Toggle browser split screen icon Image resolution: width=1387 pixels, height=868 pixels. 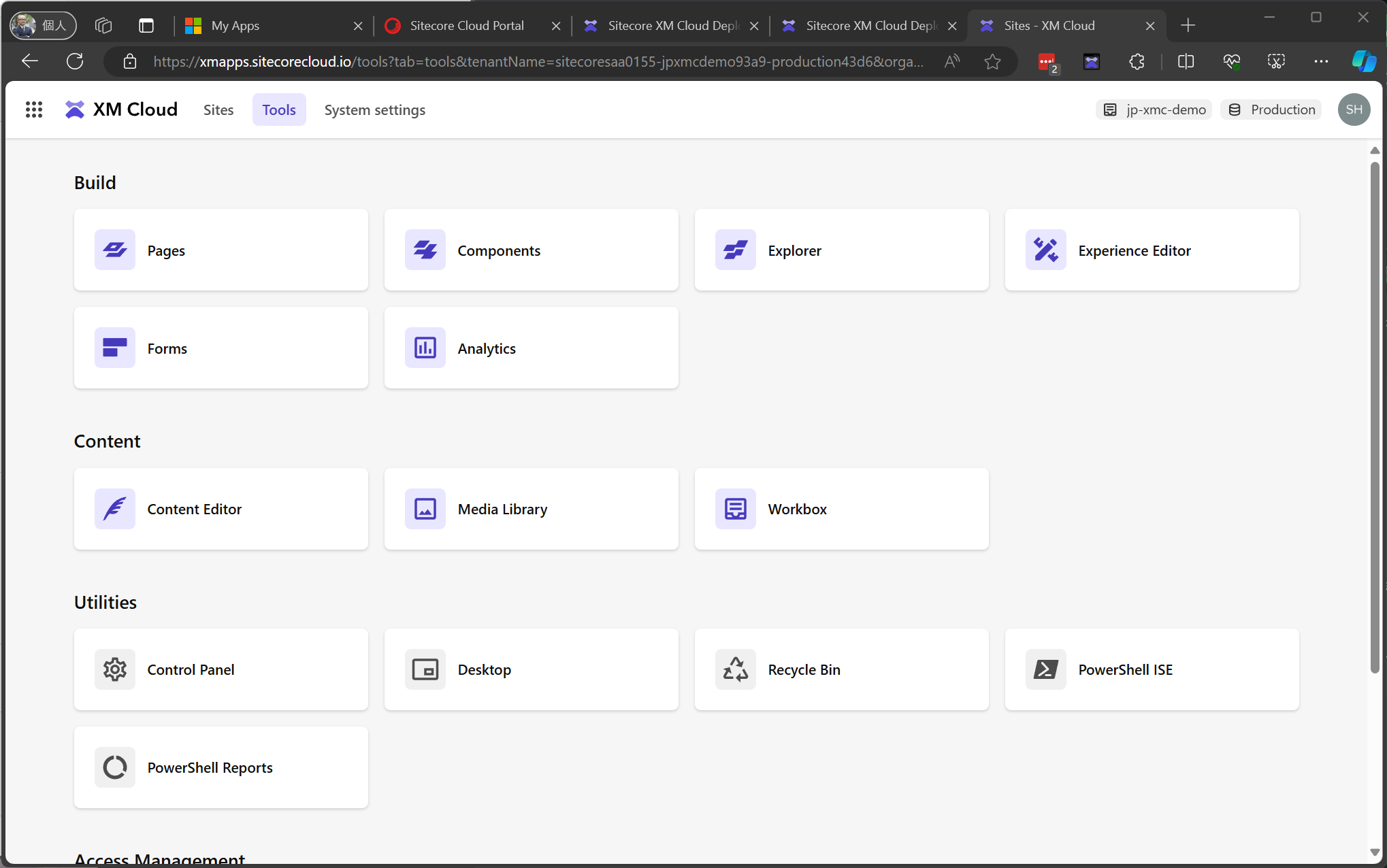1186,61
